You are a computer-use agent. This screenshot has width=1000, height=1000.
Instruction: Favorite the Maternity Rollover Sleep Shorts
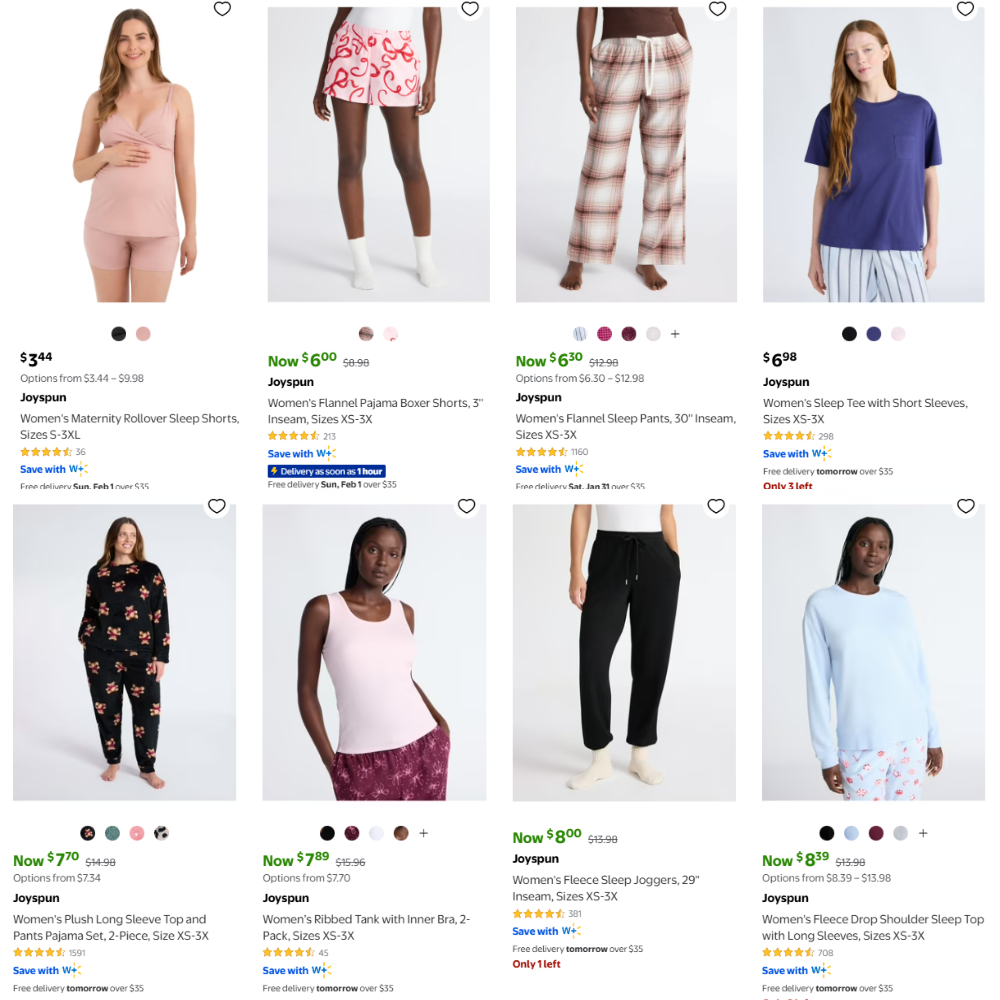coord(222,9)
